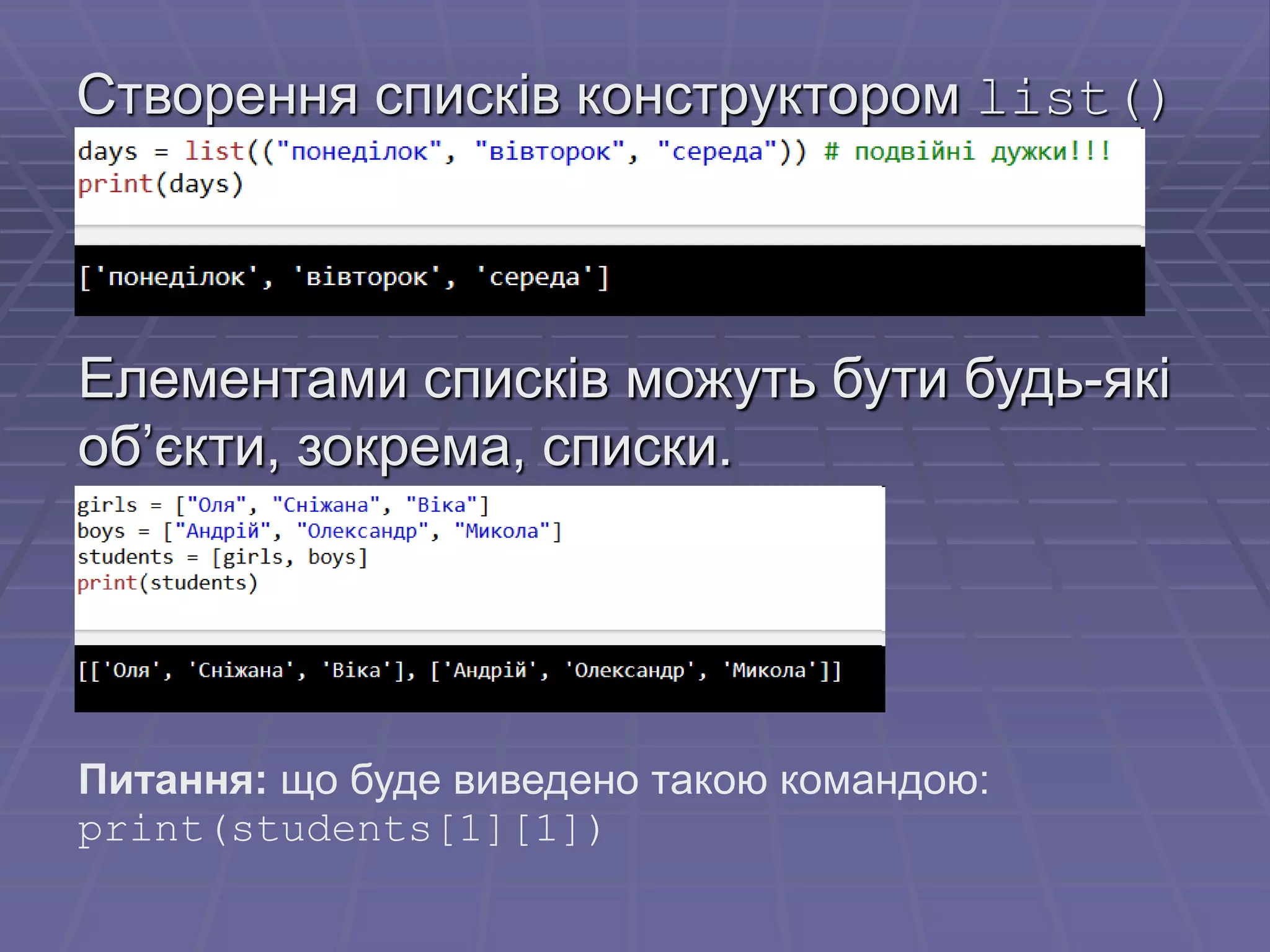Click the slide title 'Створення списків конструктором list()'
Image resolution: width=1270 pixels, height=952 pixels.
pos(622,97)
